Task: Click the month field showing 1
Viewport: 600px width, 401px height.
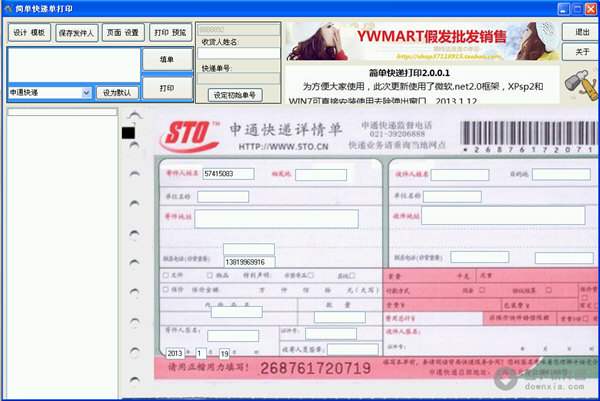Action: pos(201,353)
